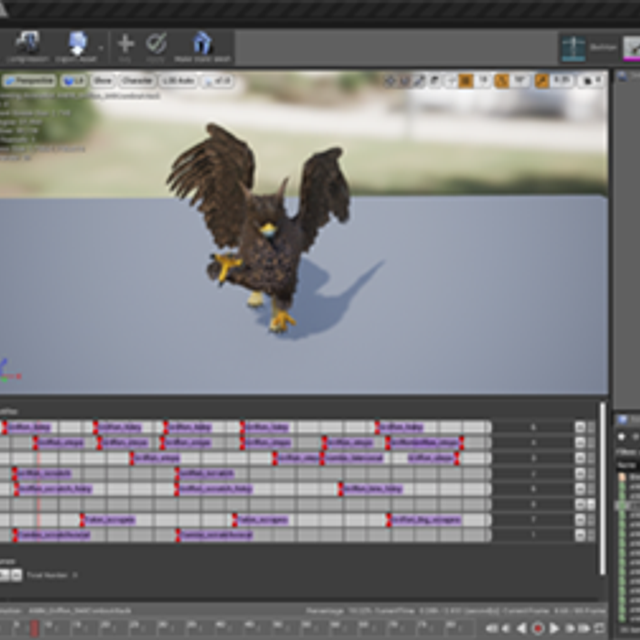Click the Compression toolbar button
The image size is (640, 640).
tap(27, 45)
